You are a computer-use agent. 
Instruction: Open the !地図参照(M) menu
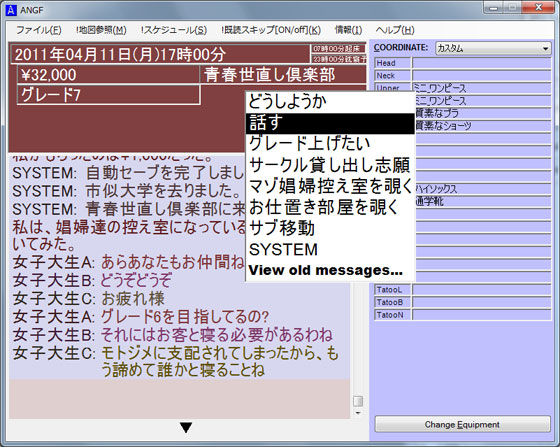pos(101,30)
